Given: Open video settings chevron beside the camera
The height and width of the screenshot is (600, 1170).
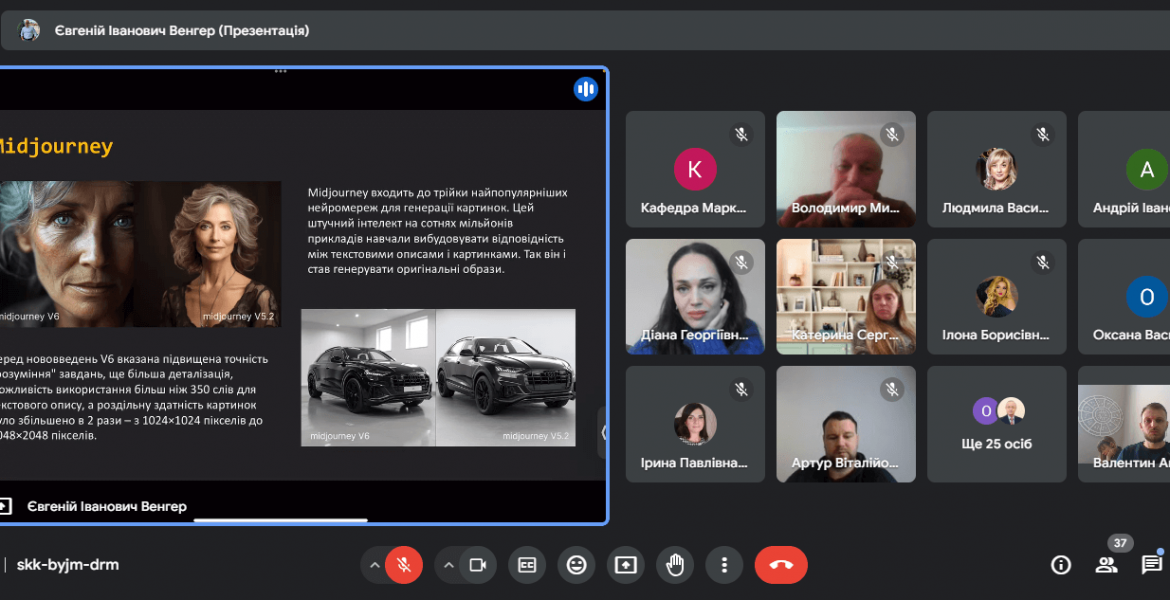Looking at the screenshot, I should point(448,565).
